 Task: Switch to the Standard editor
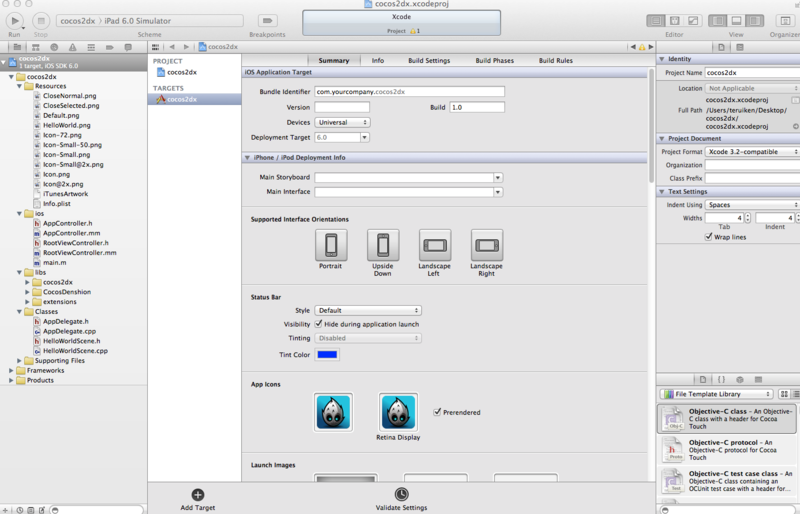[656, 21]
